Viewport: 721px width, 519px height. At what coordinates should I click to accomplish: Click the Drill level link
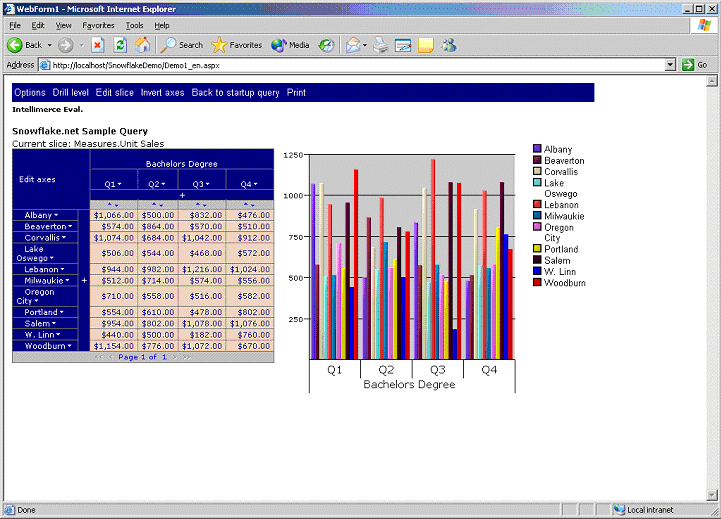[x=70, y=92]
